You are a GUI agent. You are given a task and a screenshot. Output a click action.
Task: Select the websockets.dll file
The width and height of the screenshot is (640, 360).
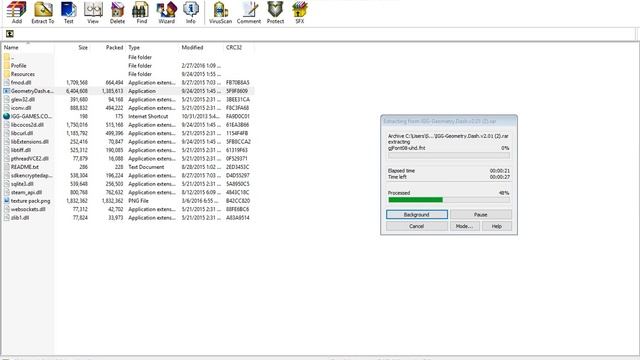point(129,209)
